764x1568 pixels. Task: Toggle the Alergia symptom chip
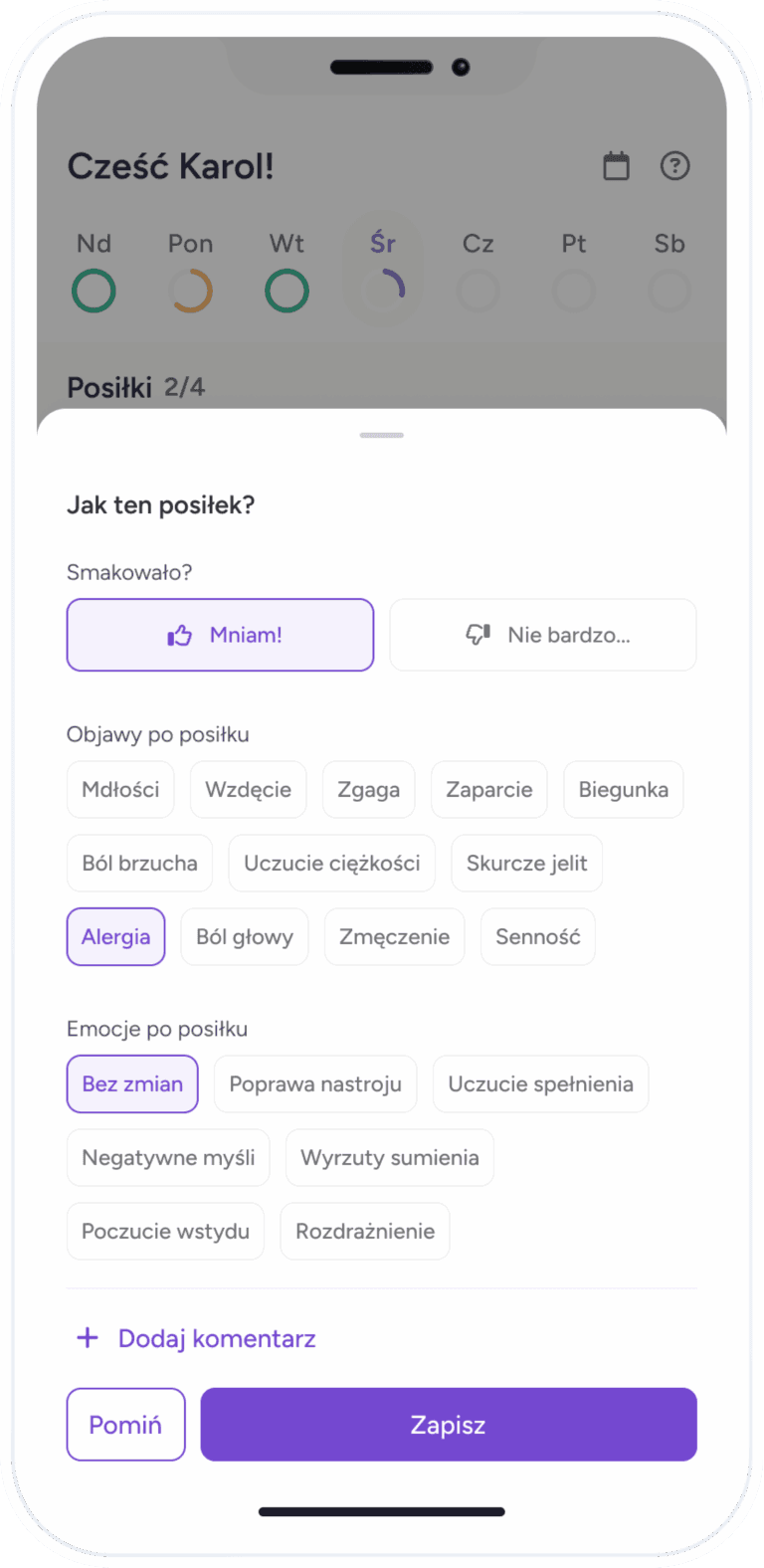[115, 936]
